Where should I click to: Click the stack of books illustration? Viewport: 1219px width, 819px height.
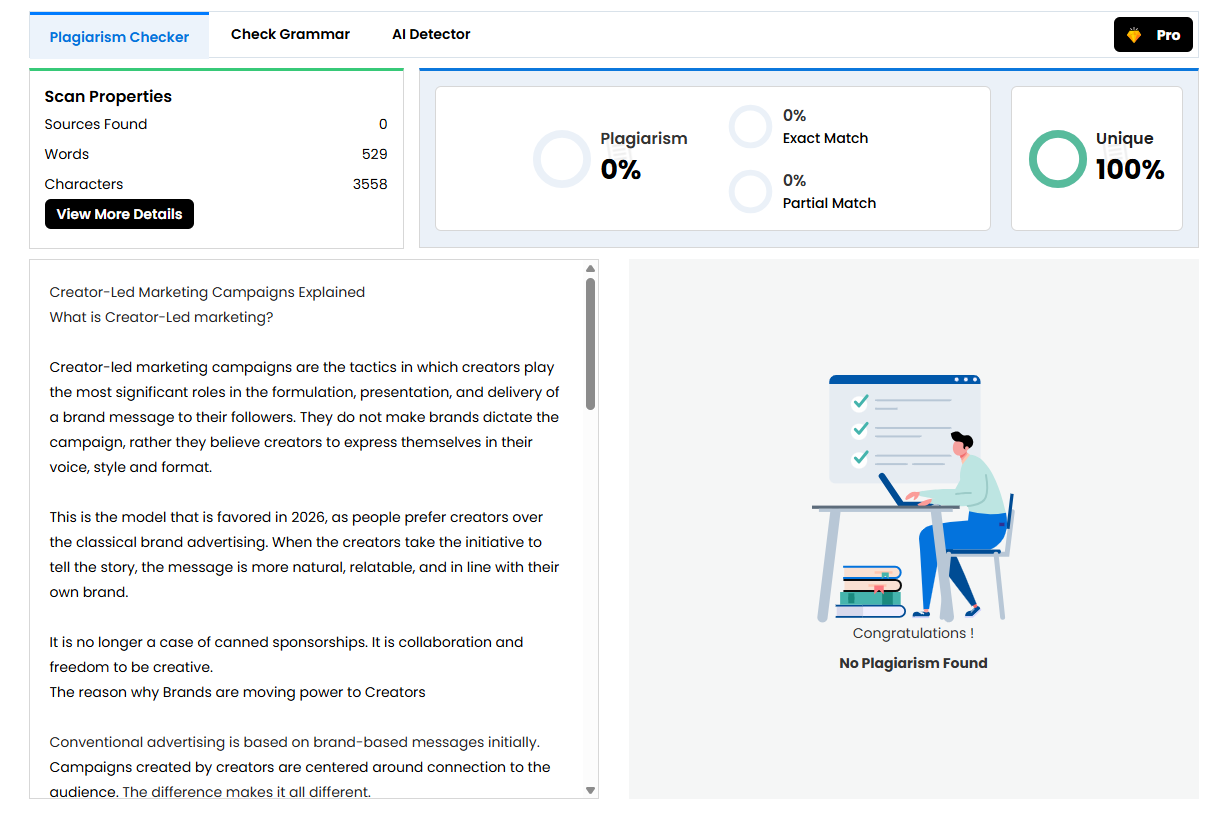(x=871, y=592)
